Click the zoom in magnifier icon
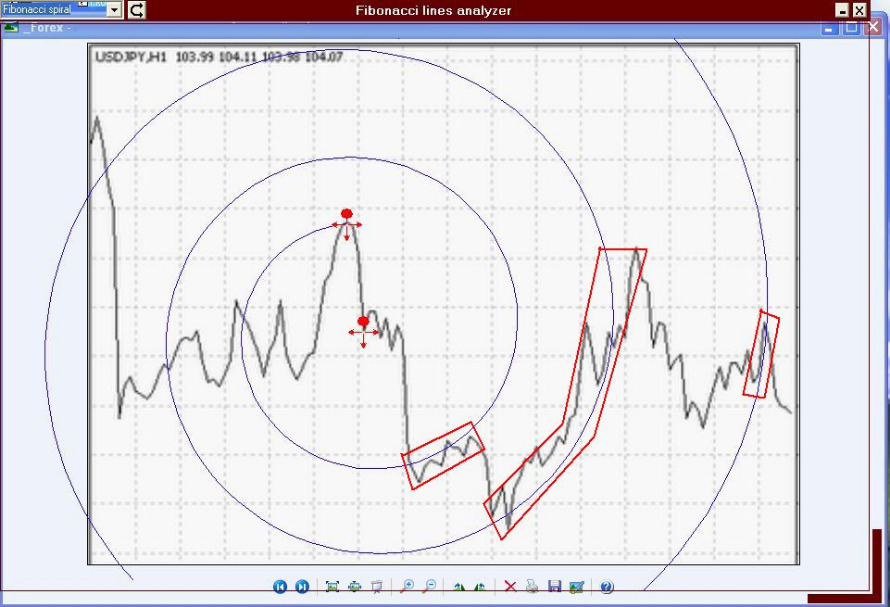This screenshot has height=607, width=890. [407, 587]
